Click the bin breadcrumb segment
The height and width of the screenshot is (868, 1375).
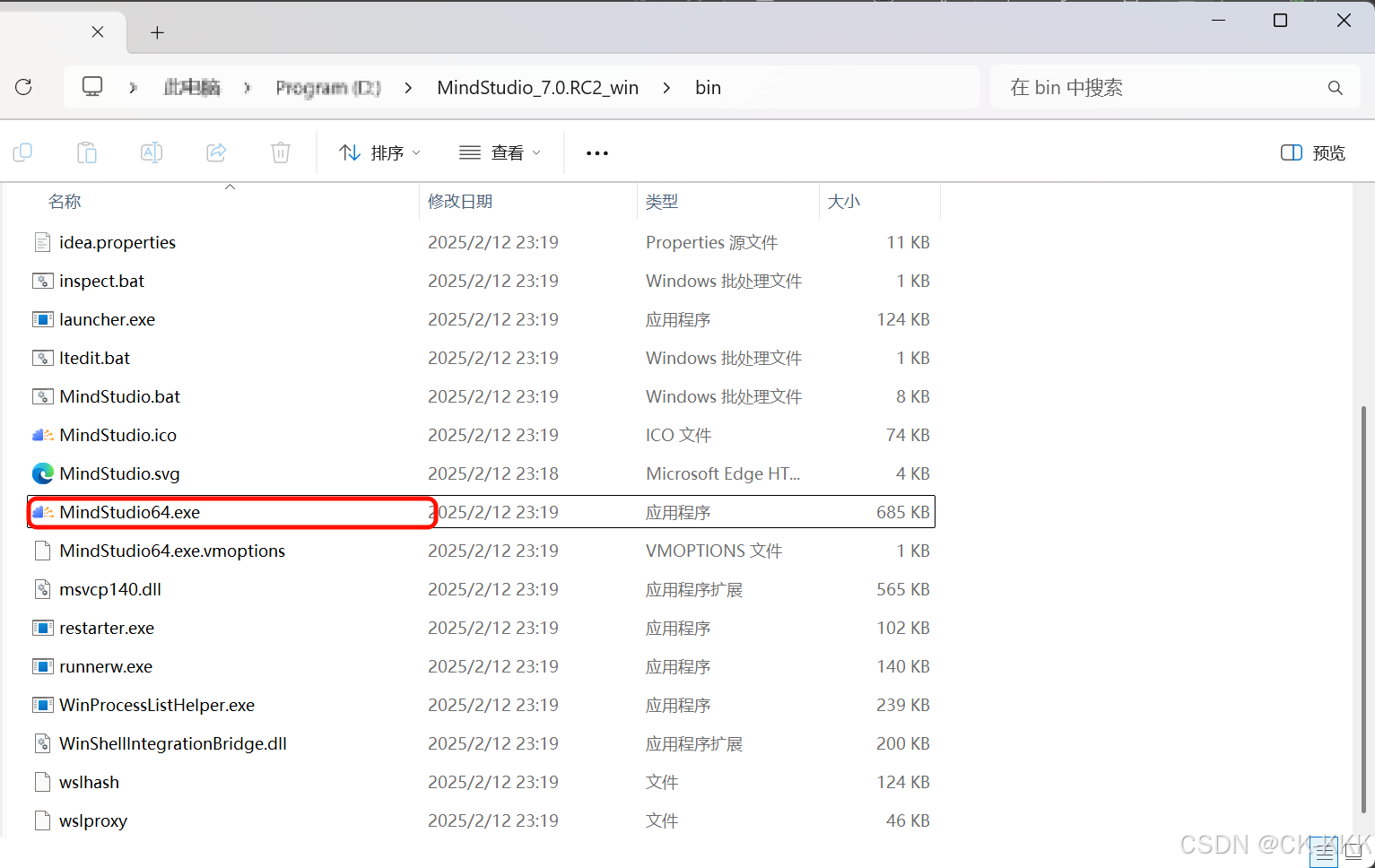coord(709,88)
